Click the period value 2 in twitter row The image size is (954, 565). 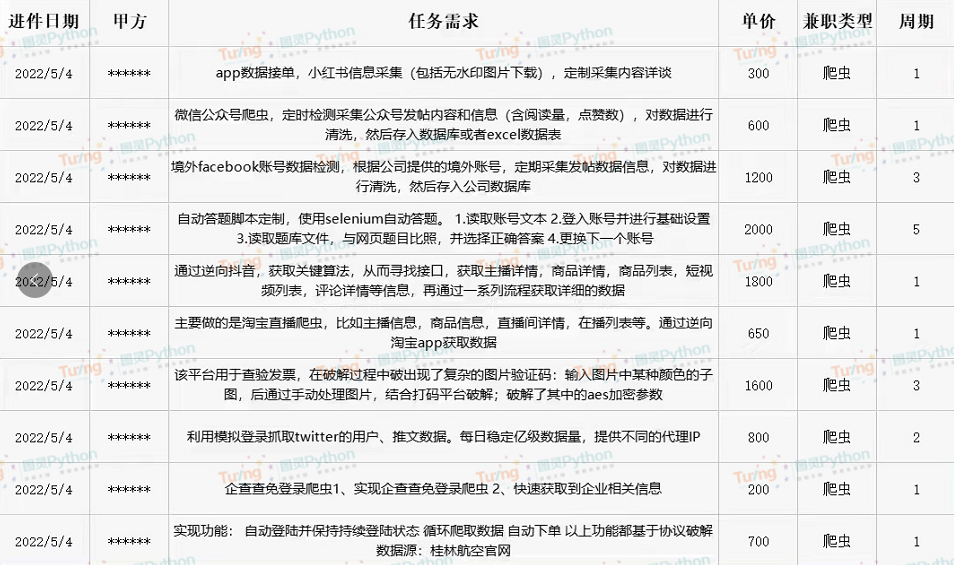[916, 437]
